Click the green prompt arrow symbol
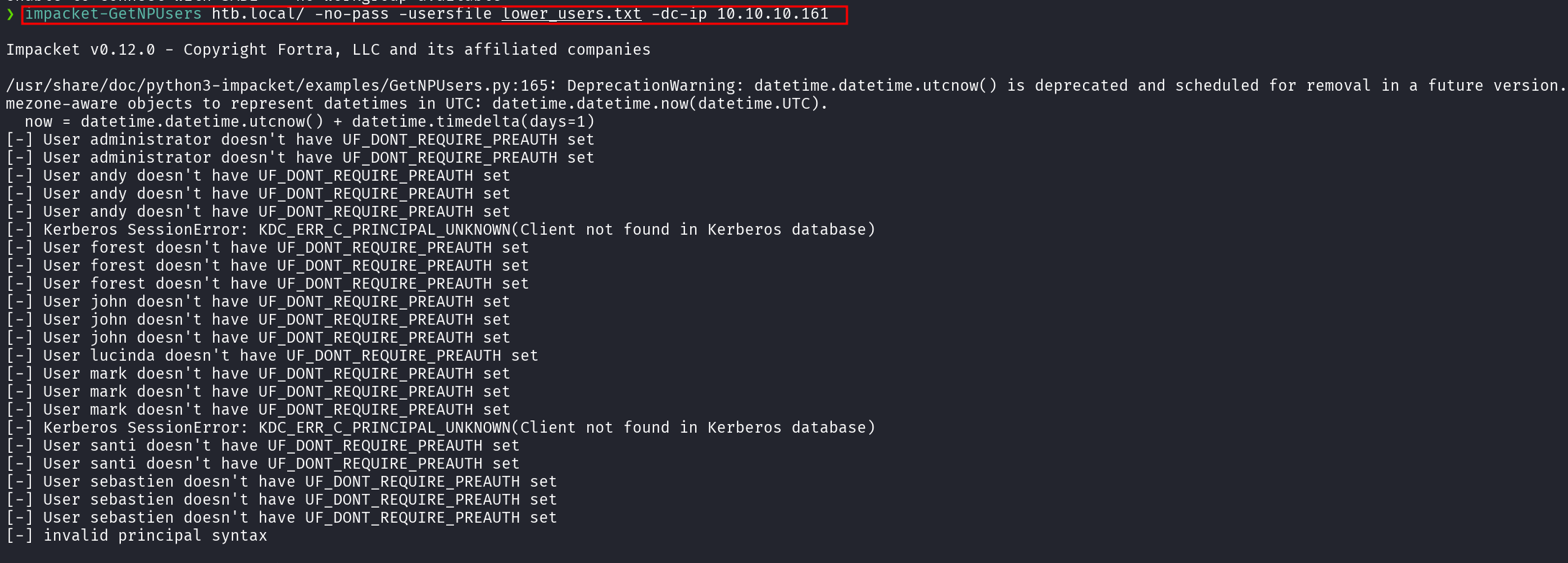 (10, 14)
